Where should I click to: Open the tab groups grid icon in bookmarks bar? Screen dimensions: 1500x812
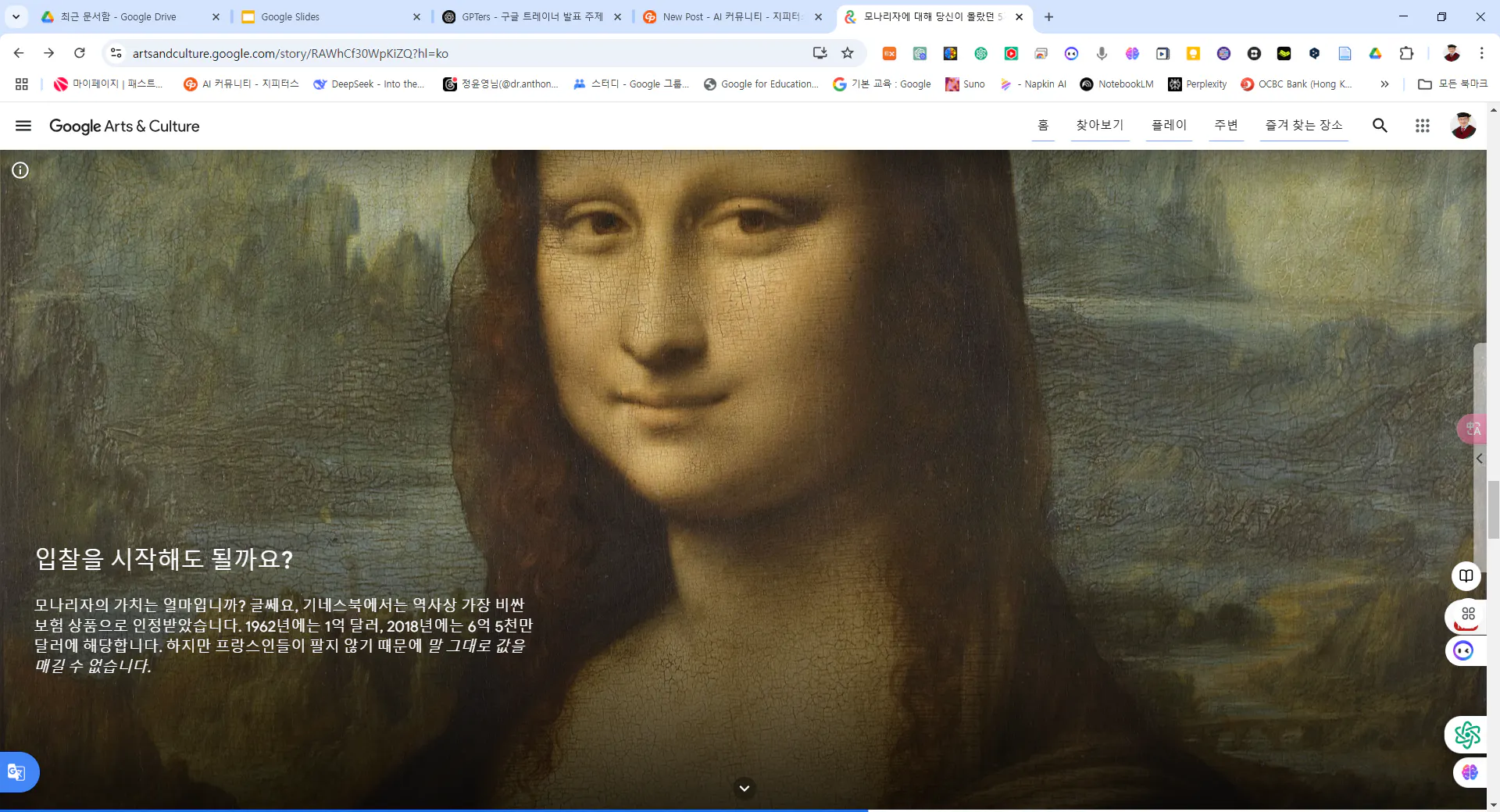click(x=22, y=84)
